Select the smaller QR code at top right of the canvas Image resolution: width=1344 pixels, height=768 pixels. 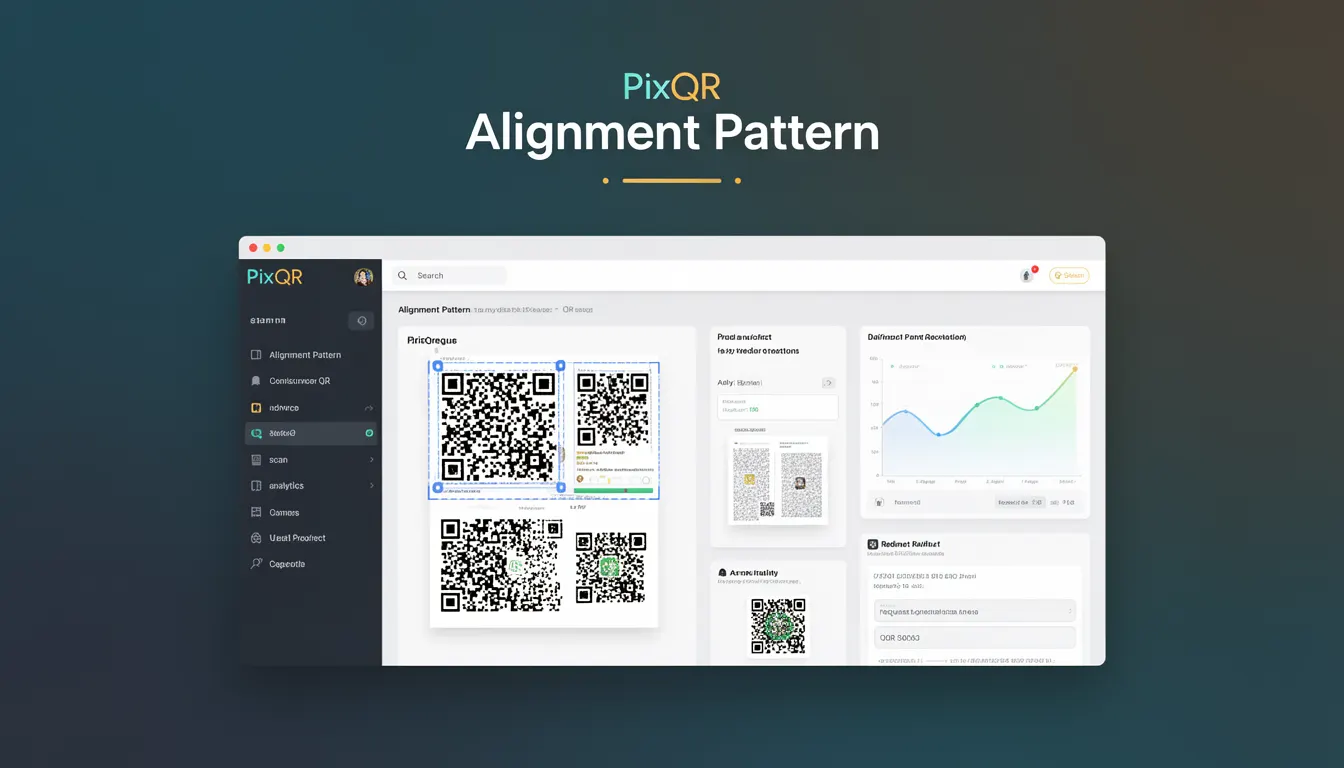click(x=613, y=409)
